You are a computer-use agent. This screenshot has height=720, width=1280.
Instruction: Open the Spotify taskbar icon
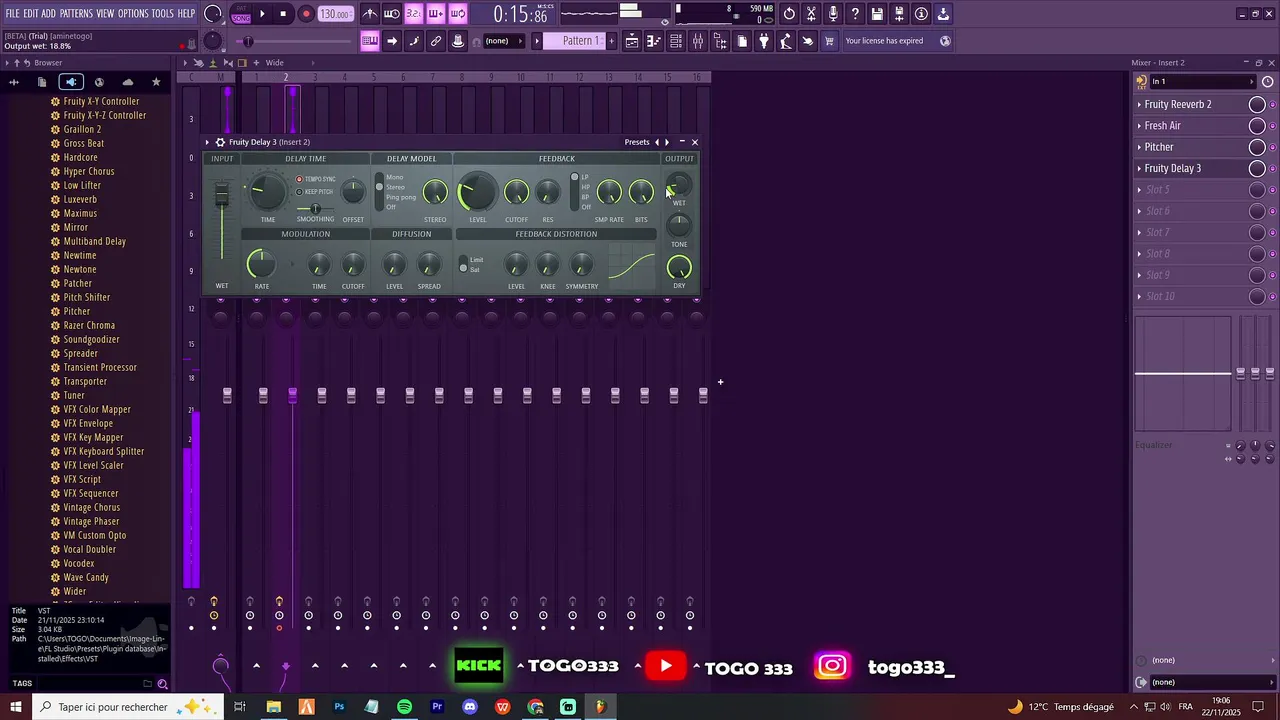point(404,707)
